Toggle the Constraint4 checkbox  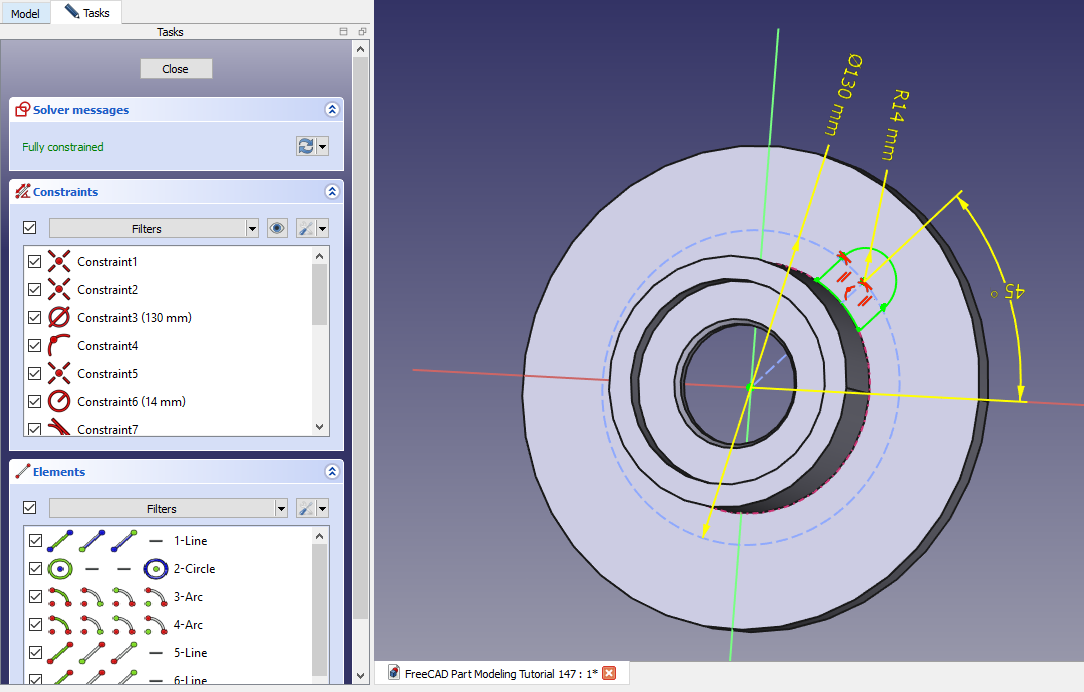point(35,346)
